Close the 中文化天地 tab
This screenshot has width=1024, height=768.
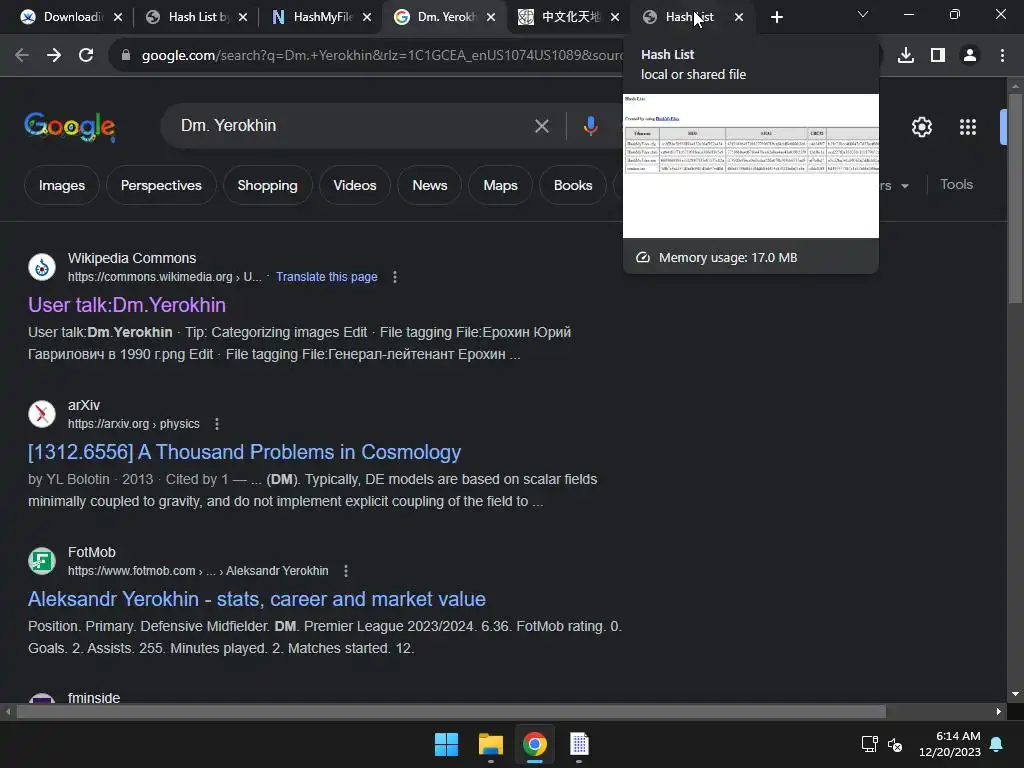click(615, 17)
